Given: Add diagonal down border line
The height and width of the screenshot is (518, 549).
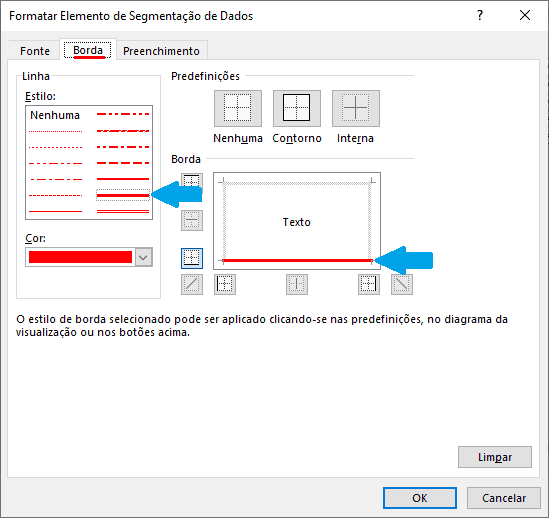Looking at the screenshot, I should pyautogui.click(x=402, y=284).
